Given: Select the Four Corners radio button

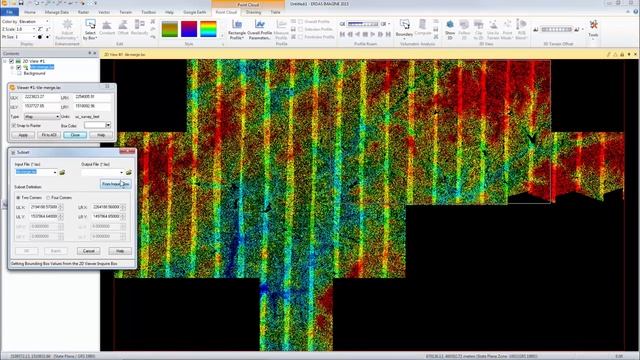Looking at the screenshot, I should [48, 198].
